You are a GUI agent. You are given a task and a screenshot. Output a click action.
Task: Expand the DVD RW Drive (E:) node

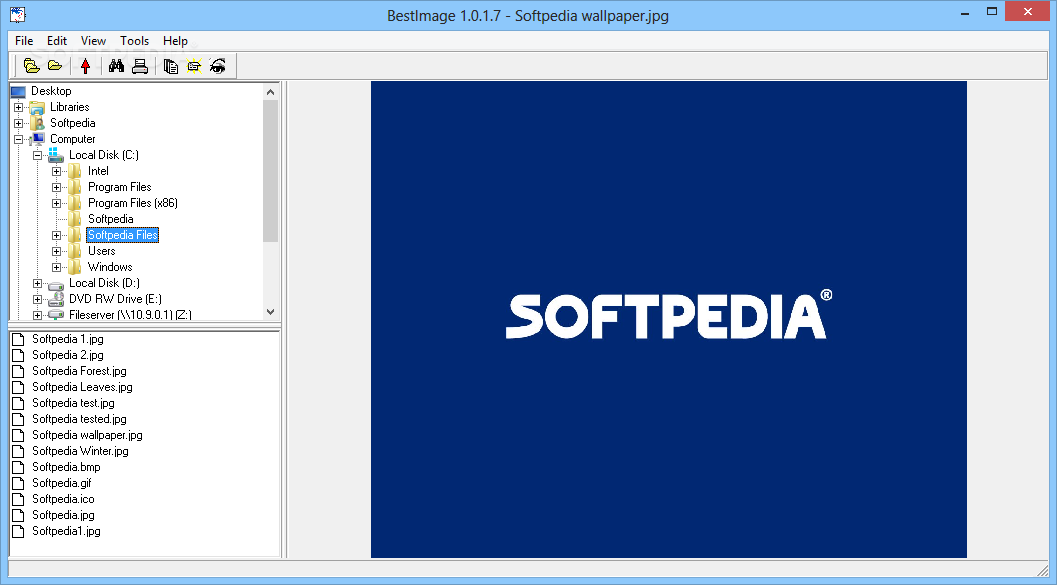pyautogui.click(x=37, y=299)
